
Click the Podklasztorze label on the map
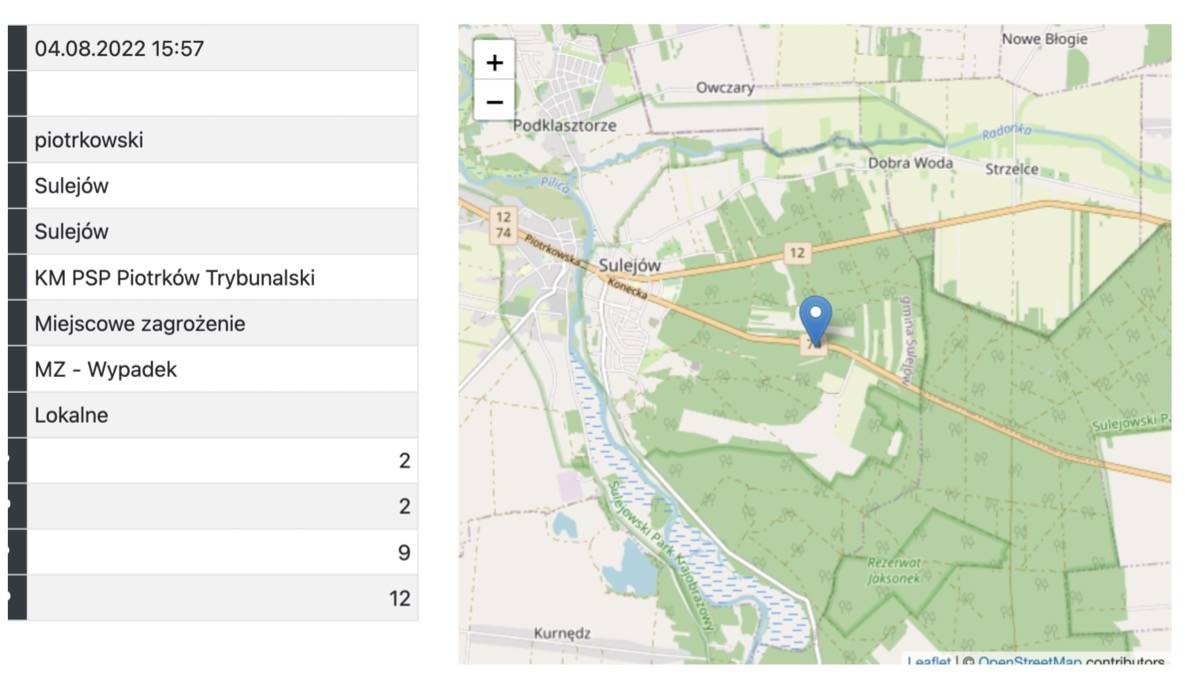click(565, 126)
